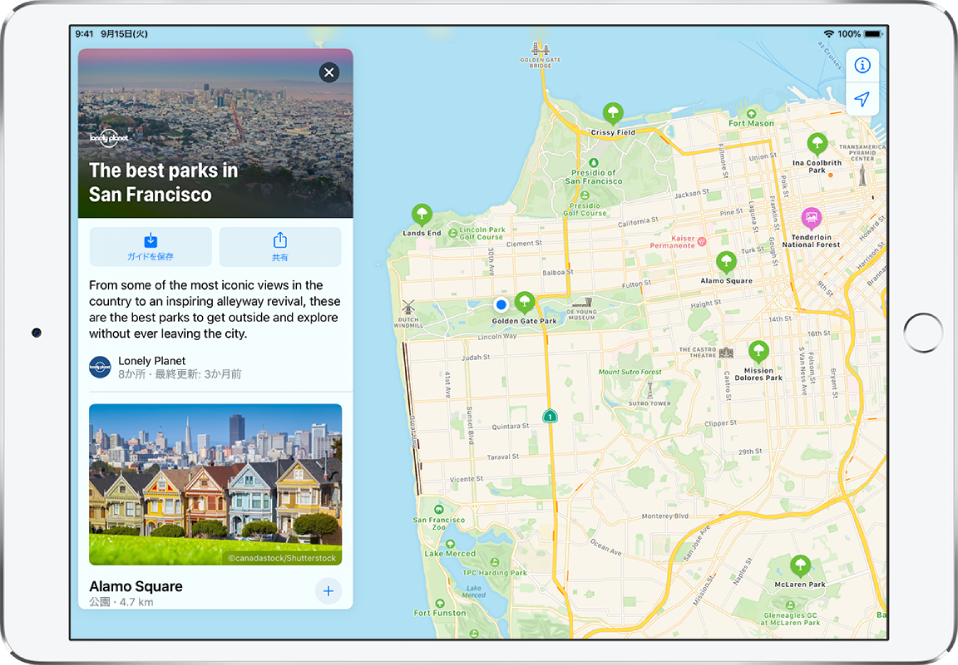Viewport: 958px width, 665px height.
Task: Tap the Highway 1 route shield
Action: click(x=550, y=416)
